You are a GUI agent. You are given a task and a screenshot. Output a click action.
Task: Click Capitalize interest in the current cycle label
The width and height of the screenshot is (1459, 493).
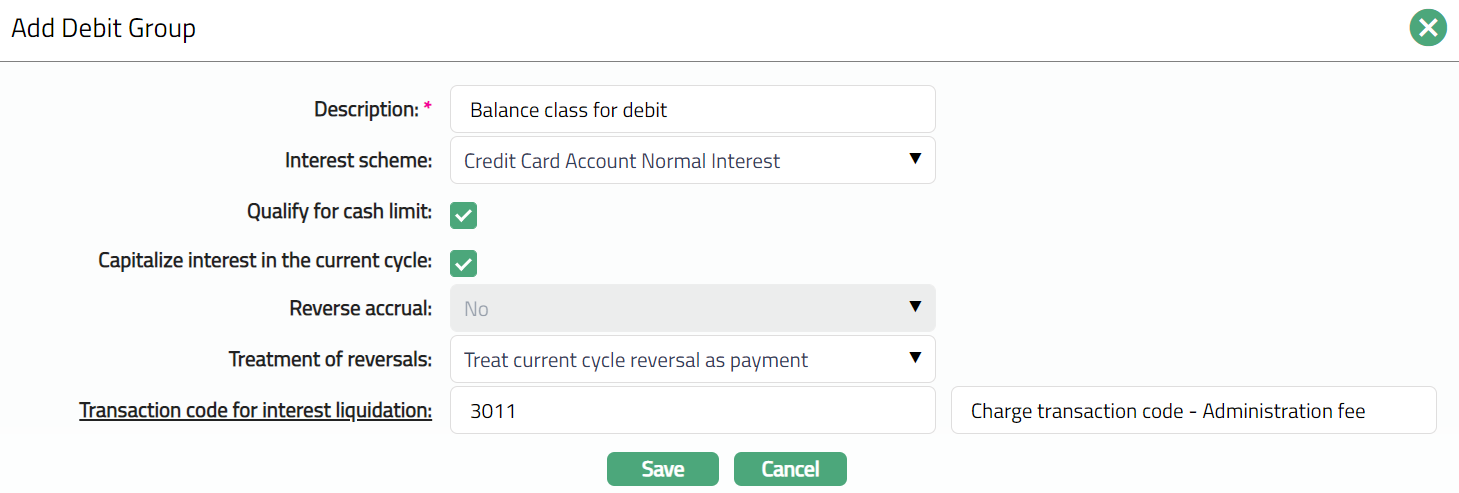click(x=264, y=261)
